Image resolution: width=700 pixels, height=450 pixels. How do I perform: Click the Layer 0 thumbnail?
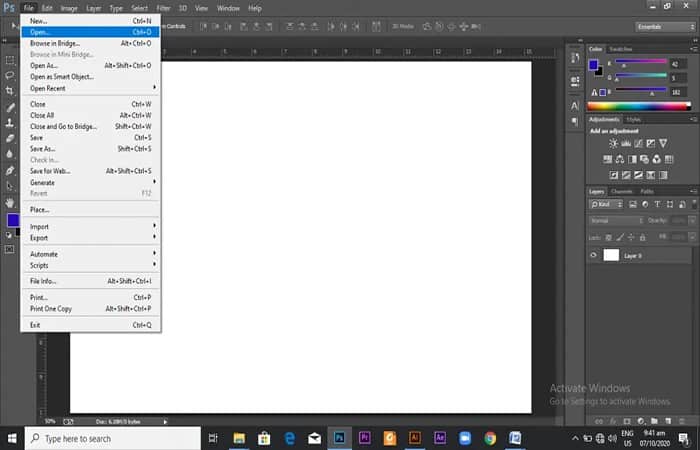pos(611,255)
